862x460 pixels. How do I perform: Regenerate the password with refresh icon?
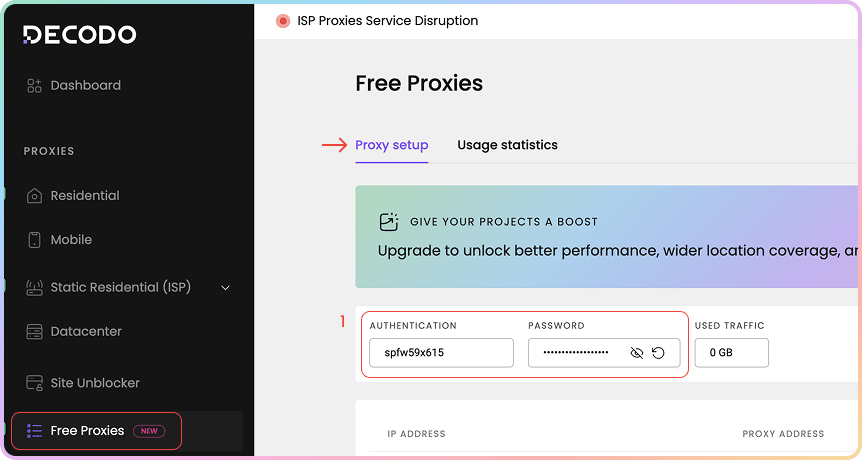point(658,353)
